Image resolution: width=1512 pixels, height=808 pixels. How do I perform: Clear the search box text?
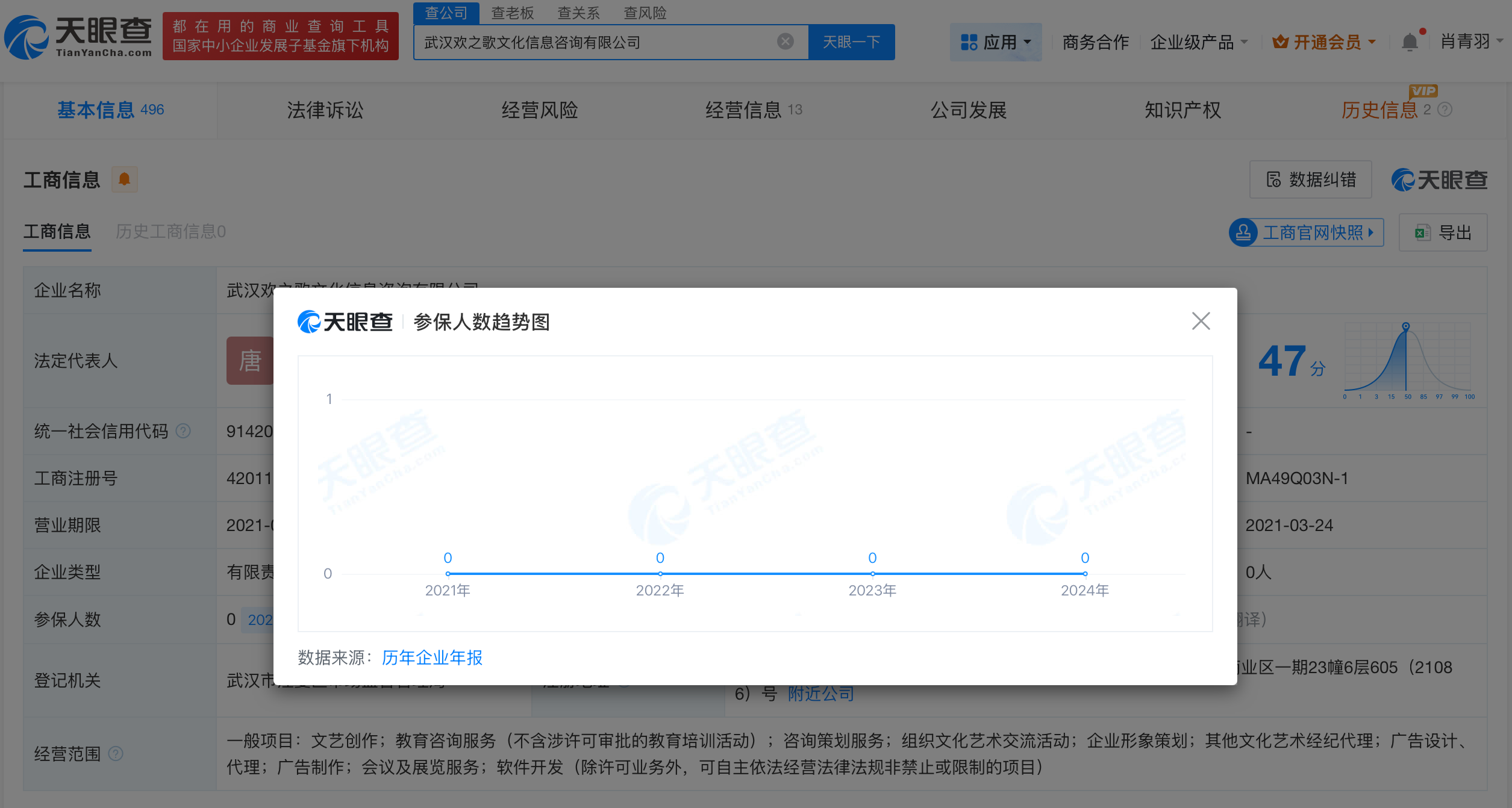coord(785,42)
